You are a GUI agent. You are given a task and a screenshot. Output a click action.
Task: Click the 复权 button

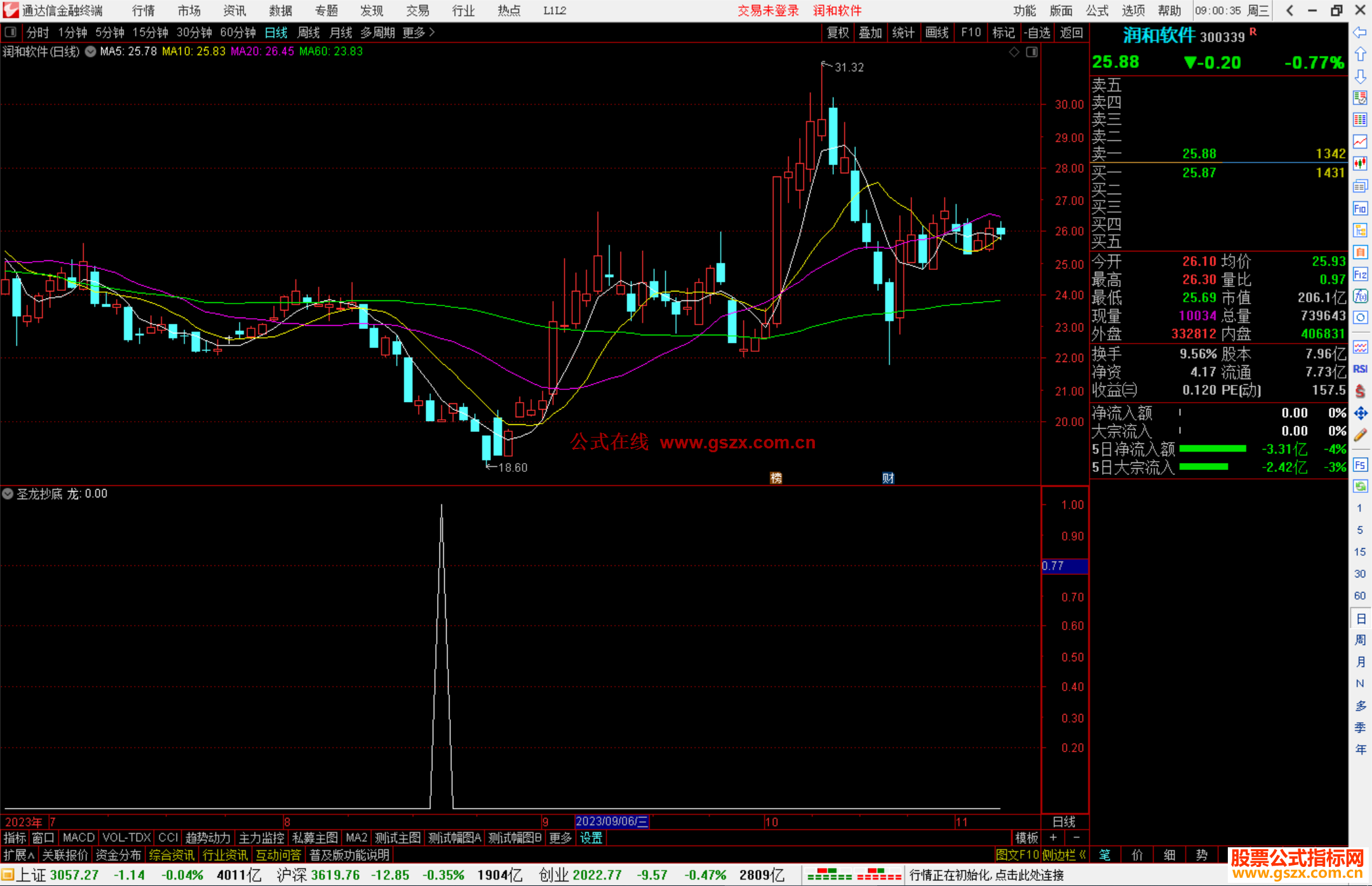837,32
